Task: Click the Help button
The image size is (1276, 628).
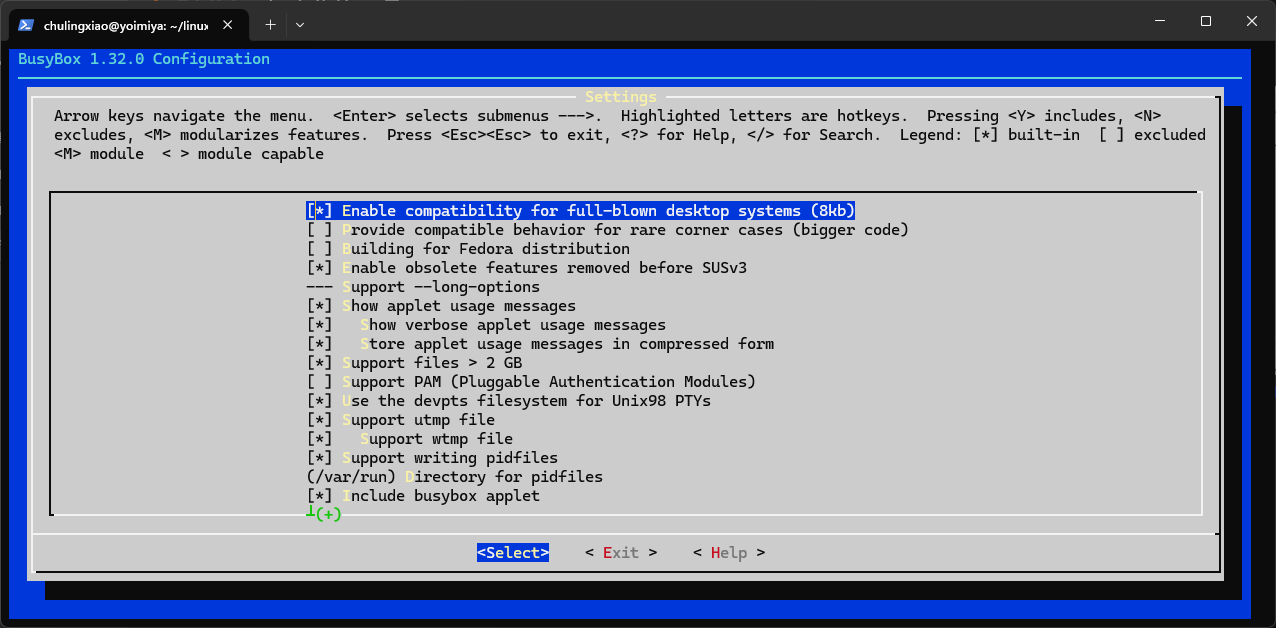Action: pos(729,553)
